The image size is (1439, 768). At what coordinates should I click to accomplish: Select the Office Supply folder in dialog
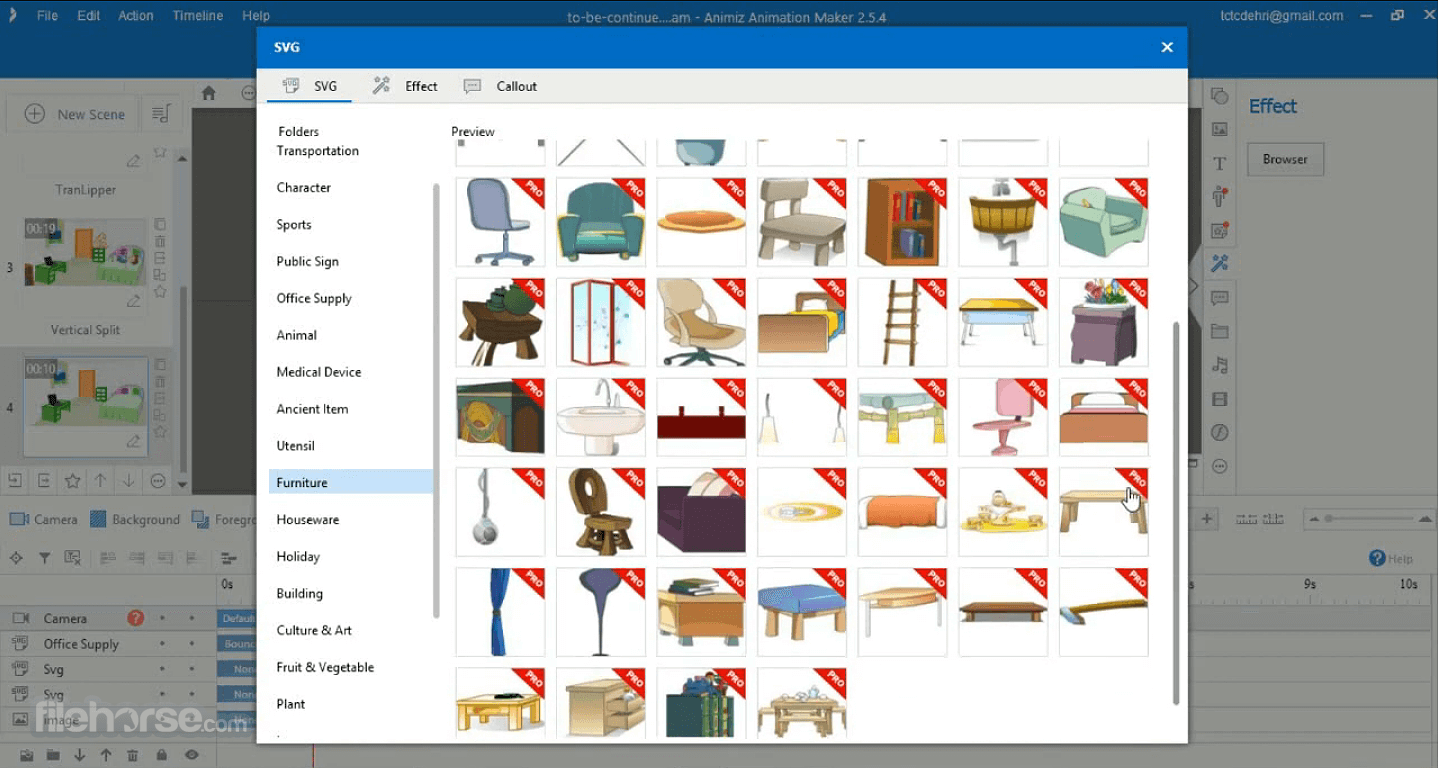314,298
